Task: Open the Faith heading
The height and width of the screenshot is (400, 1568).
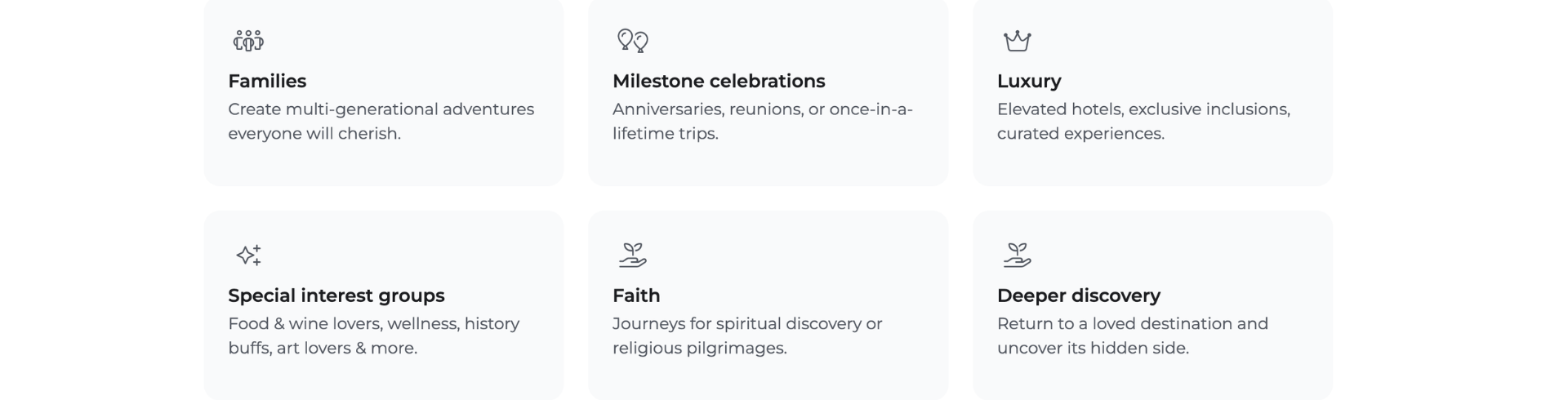Action: 636,296
